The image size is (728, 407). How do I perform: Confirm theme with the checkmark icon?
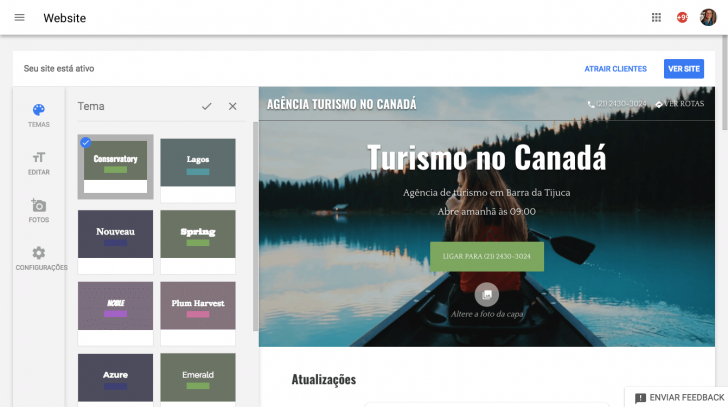(x=206, y=106)
